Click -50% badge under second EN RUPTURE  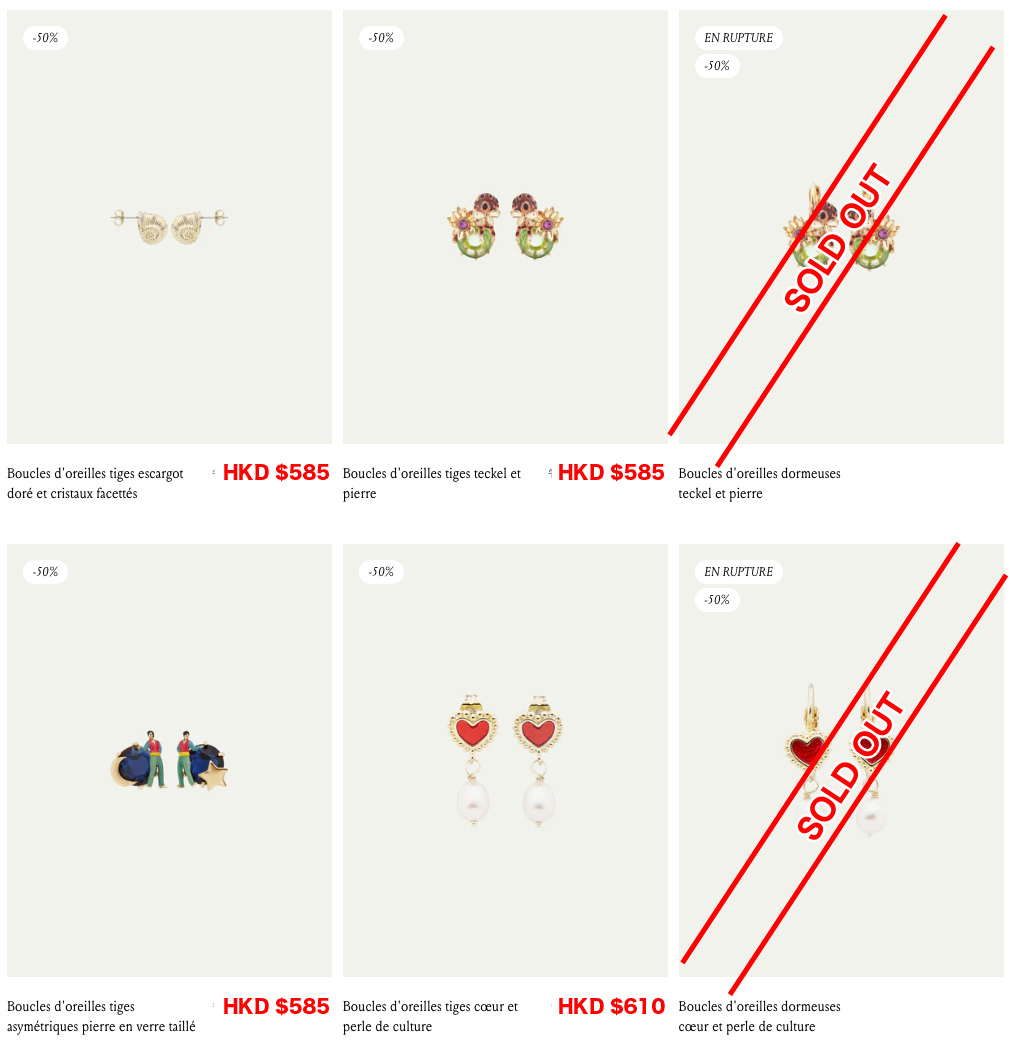pos(717,600)
